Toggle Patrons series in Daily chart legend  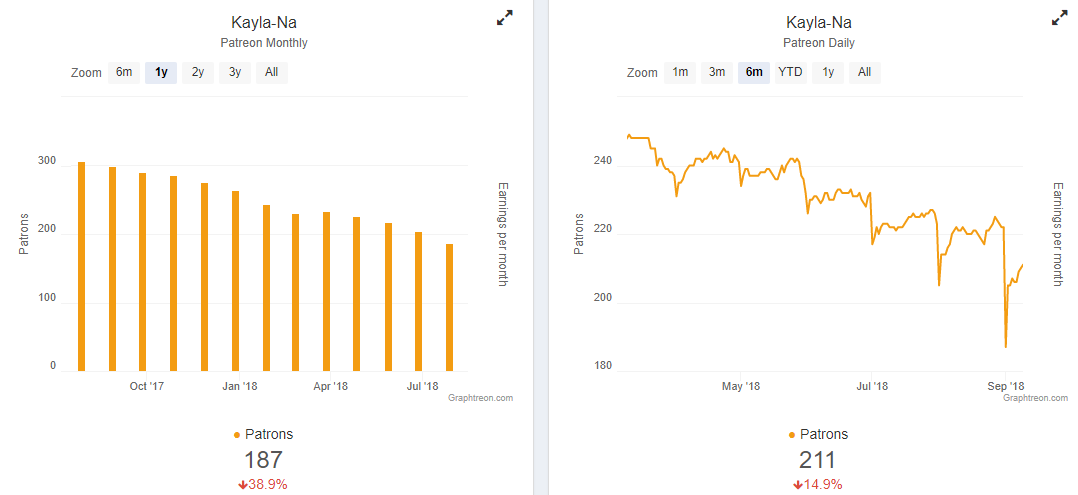pos(819,434)
